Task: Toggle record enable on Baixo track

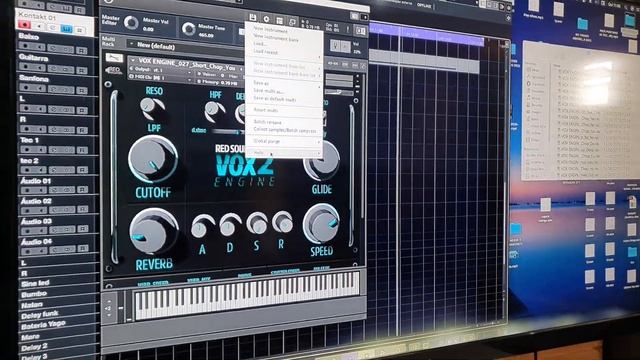Action: [x=26, y=46]
